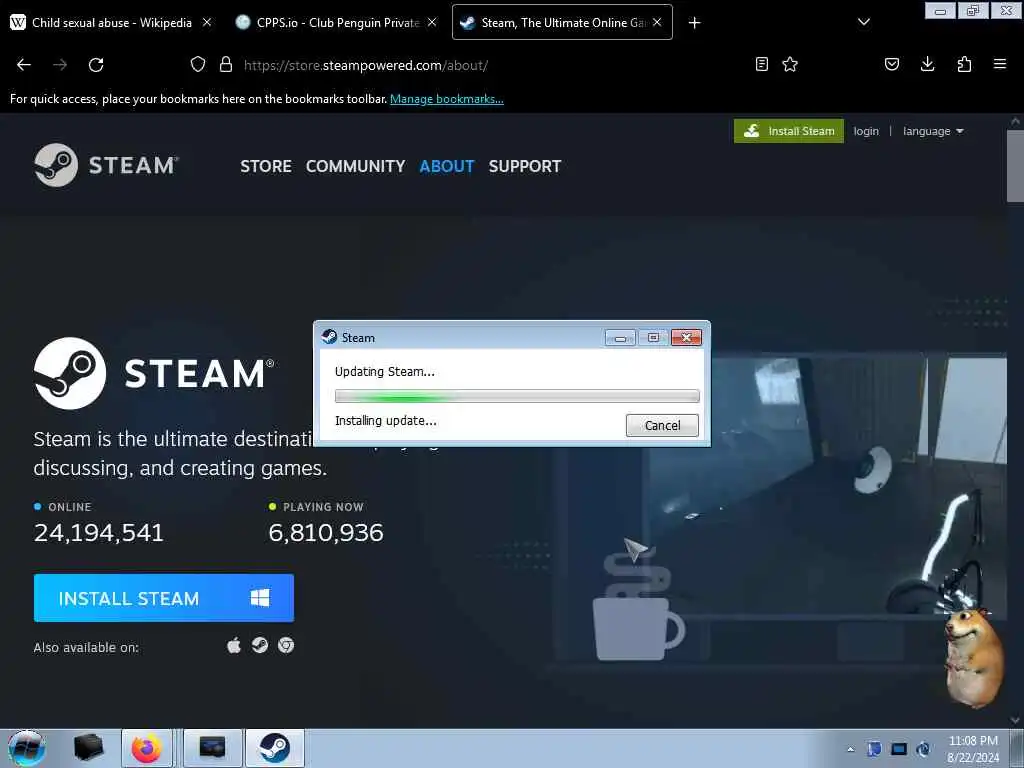Click the 6,810,936 playing now count
This screenshot has width=1024, height=768.
point(326,533)
